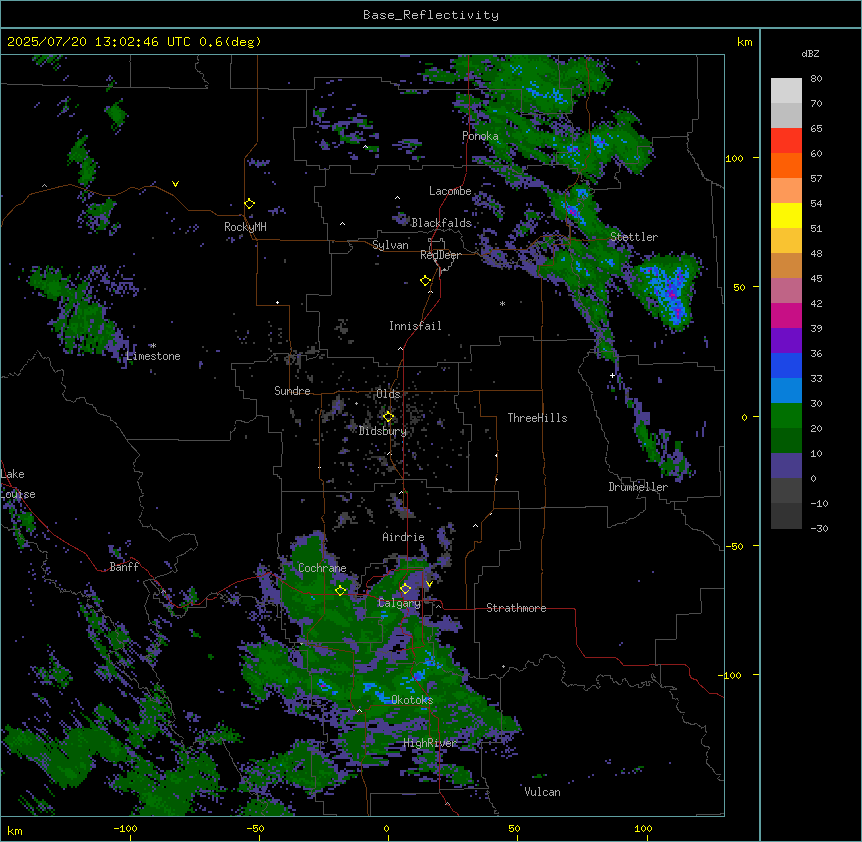This screenshot has height=842, width=862.
Task: Click the white plus marker north of Drumheller
Action: (x=612, y=375)
